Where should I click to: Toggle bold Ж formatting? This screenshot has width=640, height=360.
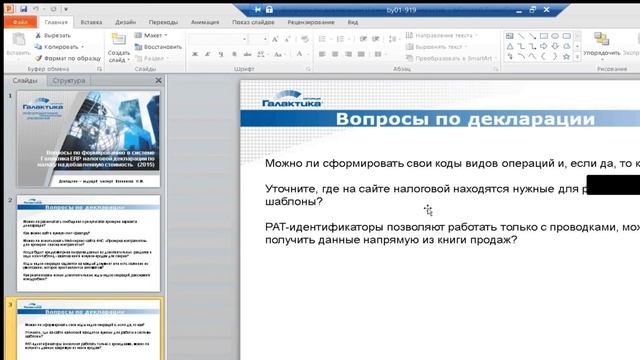195,54
